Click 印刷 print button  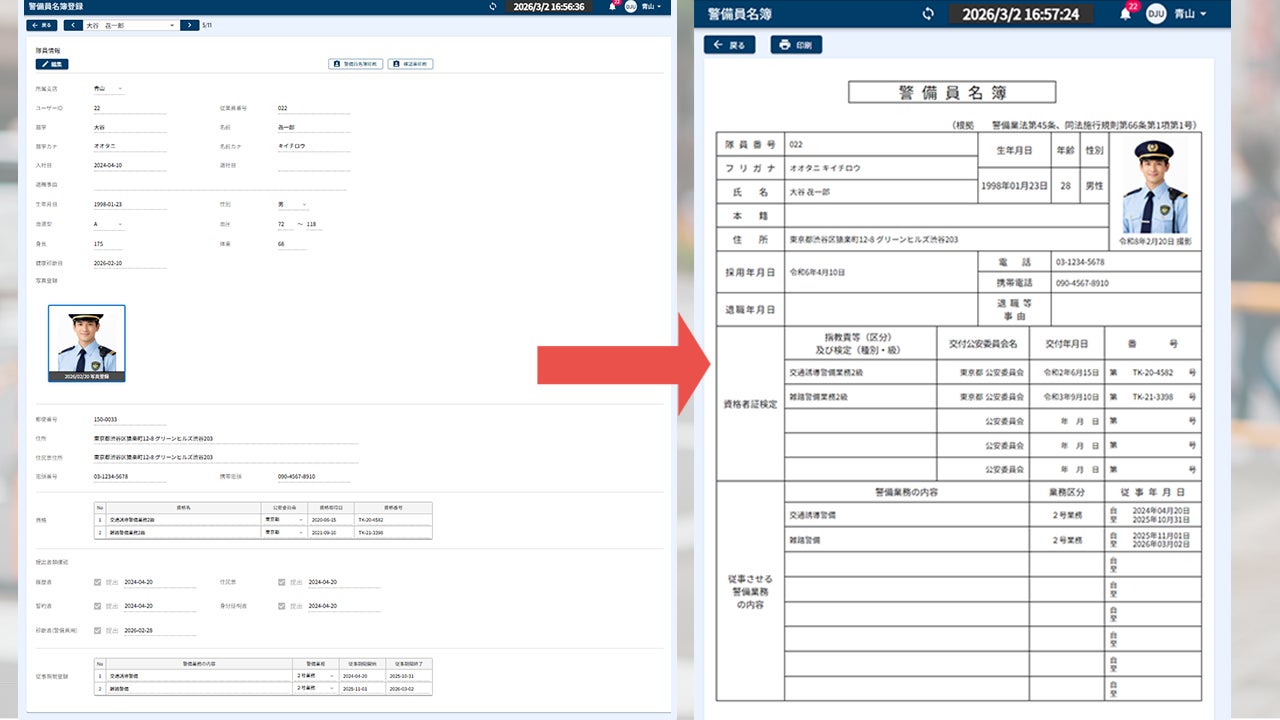[x=796, y=45]
